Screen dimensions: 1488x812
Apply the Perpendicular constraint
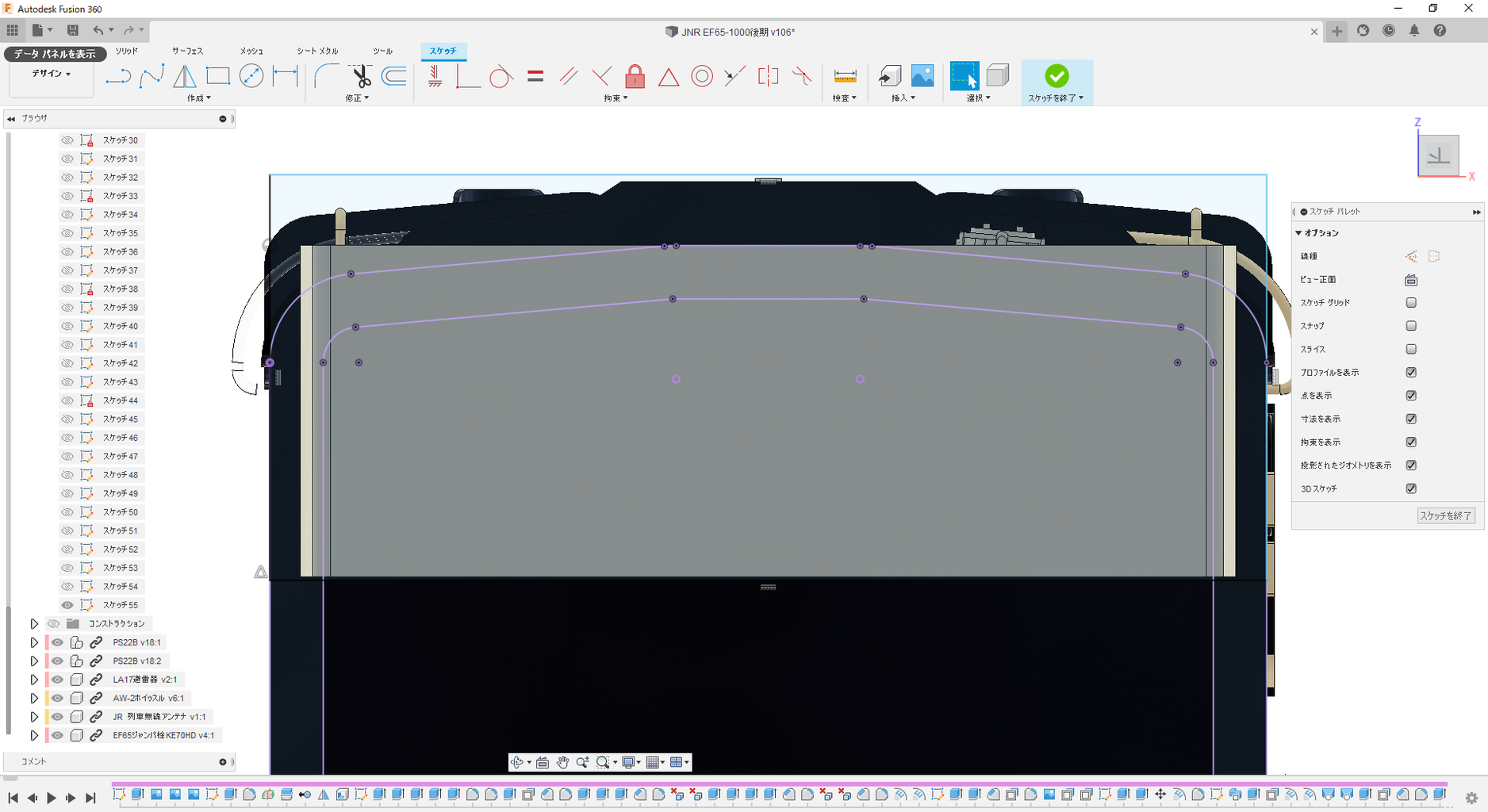[602, 76]
